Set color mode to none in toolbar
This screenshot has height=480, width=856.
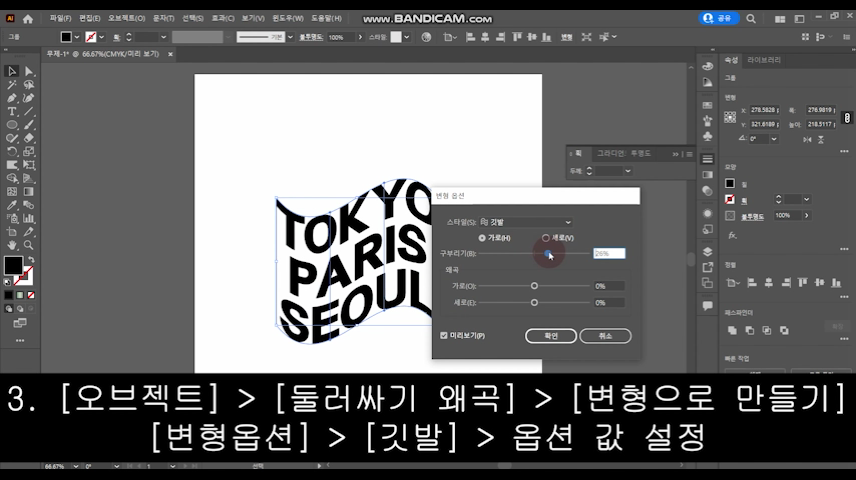tap(31, 295)
